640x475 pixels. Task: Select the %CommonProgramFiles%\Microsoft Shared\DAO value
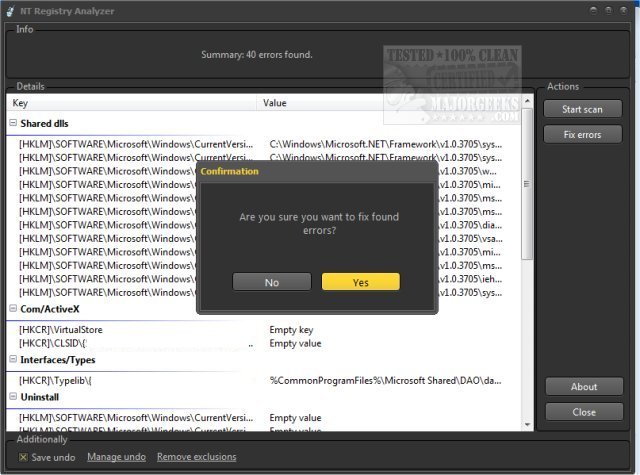pyautogui.click(x=385, y=380)
